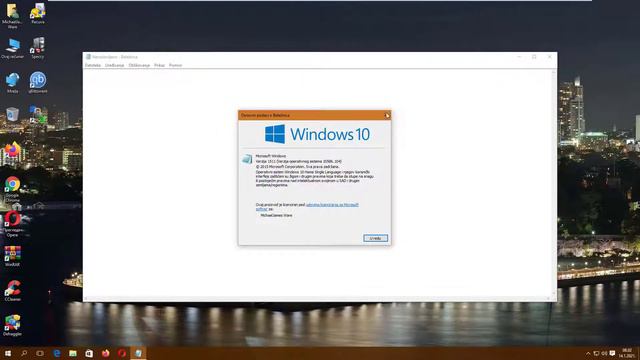Close the About Notepad dialog
This screenshot has height=360, width=640.
387,116
